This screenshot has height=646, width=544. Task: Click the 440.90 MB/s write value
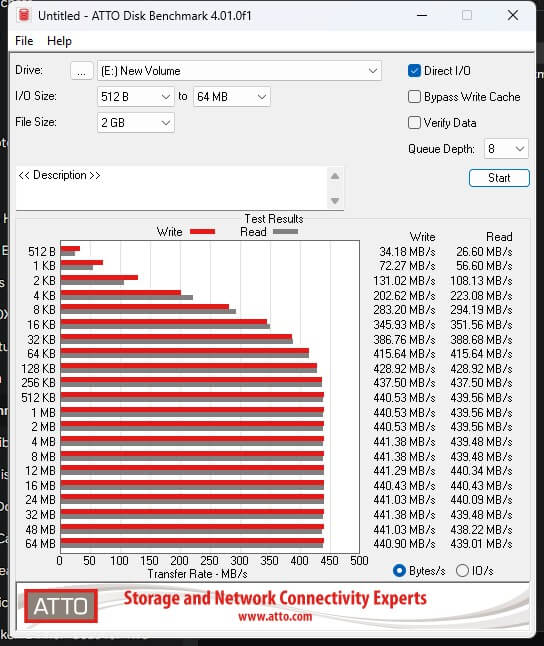pyautogui.click(x=404, y=544)
